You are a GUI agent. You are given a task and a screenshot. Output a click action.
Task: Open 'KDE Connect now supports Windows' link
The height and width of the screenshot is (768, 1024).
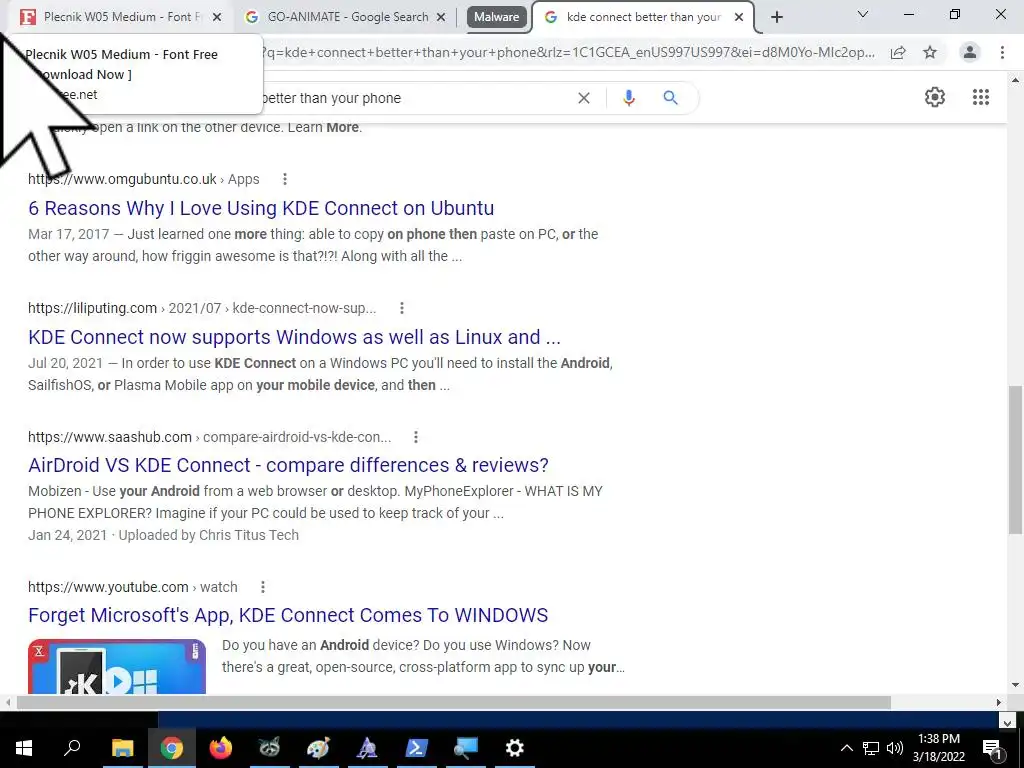295,337
